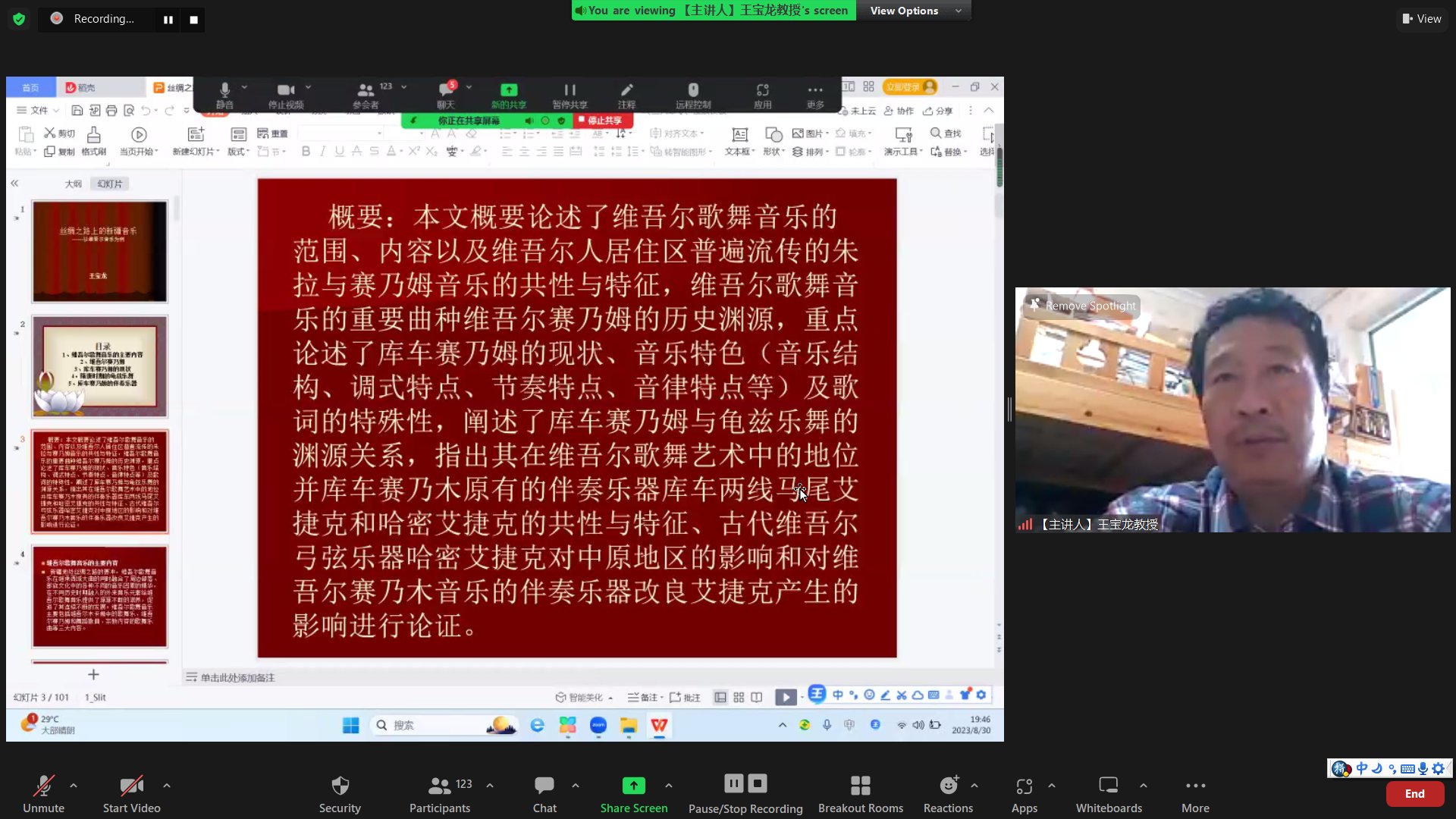Toggle italic formatting I
This screenshot has height=819, width=1456.
322,151
